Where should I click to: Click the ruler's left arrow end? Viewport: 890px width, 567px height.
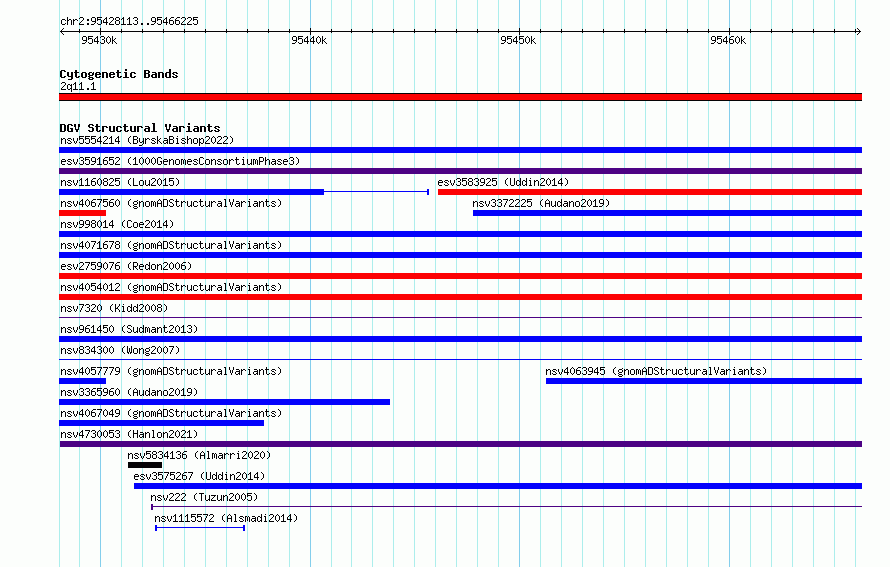pos(62,31)
